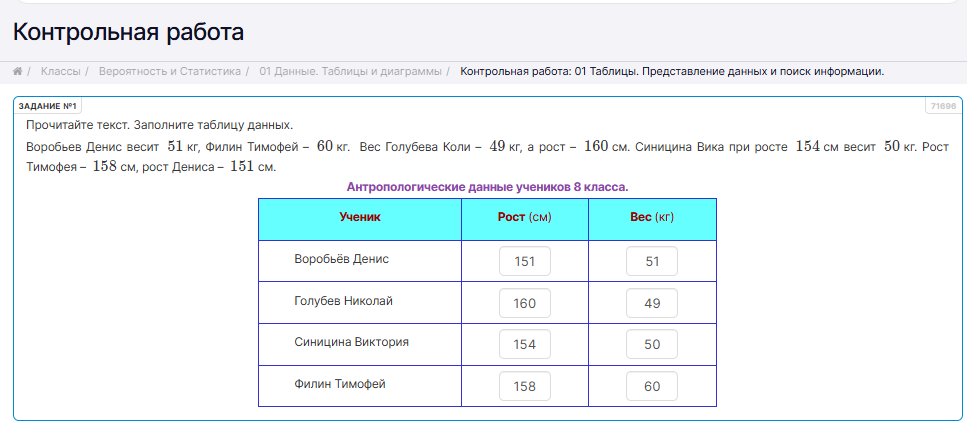Open 01 Данные. Таблицы и диаграммы link

pyautogui.click(x=350, y=72)
